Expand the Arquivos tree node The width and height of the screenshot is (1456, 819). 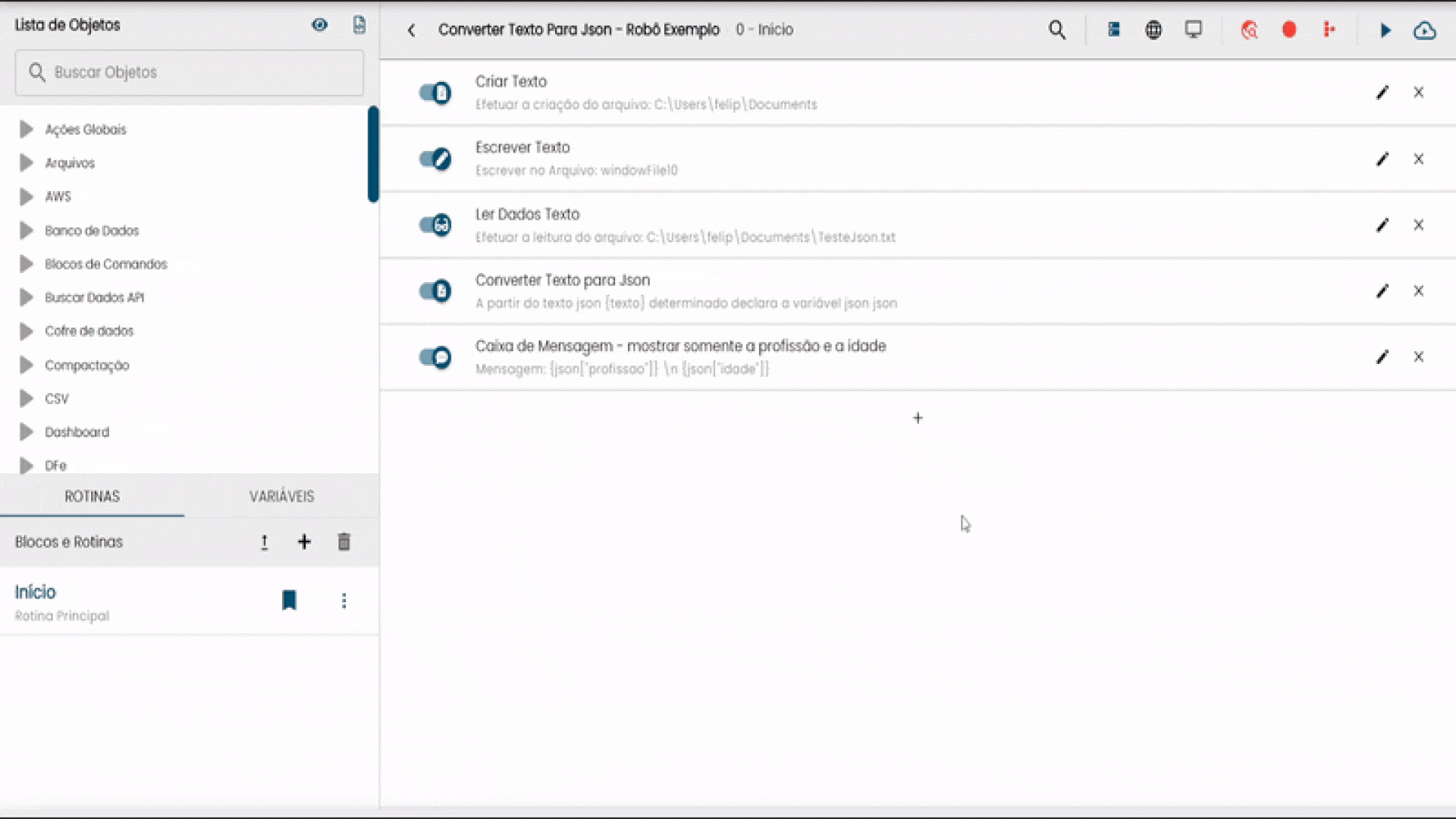pyautogui.click(x=27, y=163)
